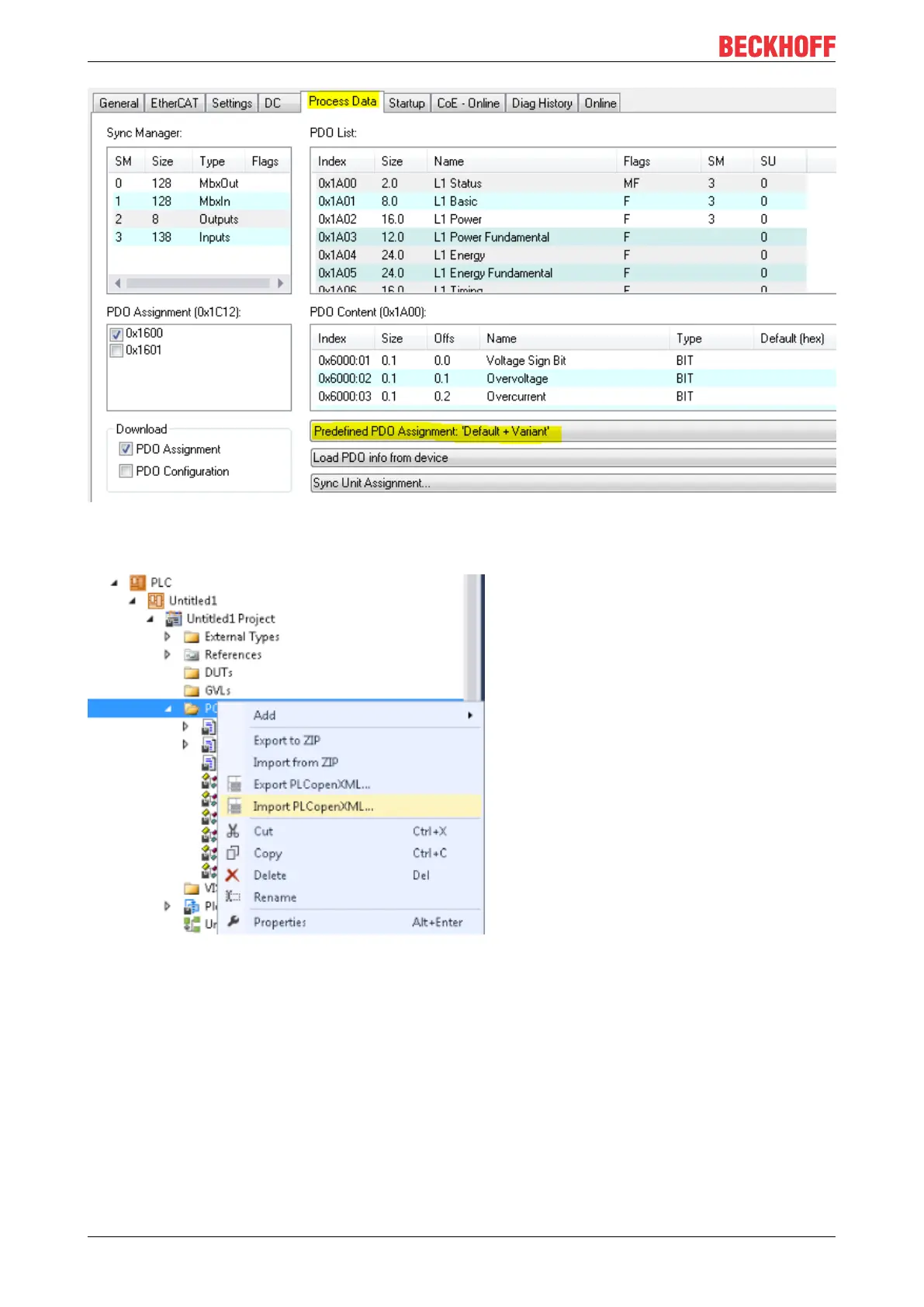924x1307 pixels.
Task: Select Overvoltage PDO content row
Action: pyautogui.click(x=573, y=378)
